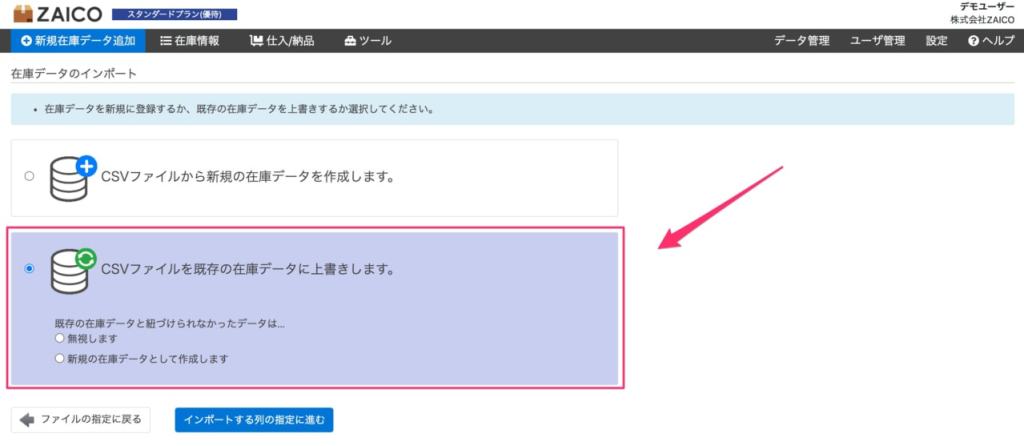
Task: Open 新規在庫データ追加 menu
Action: coord(78,40)
